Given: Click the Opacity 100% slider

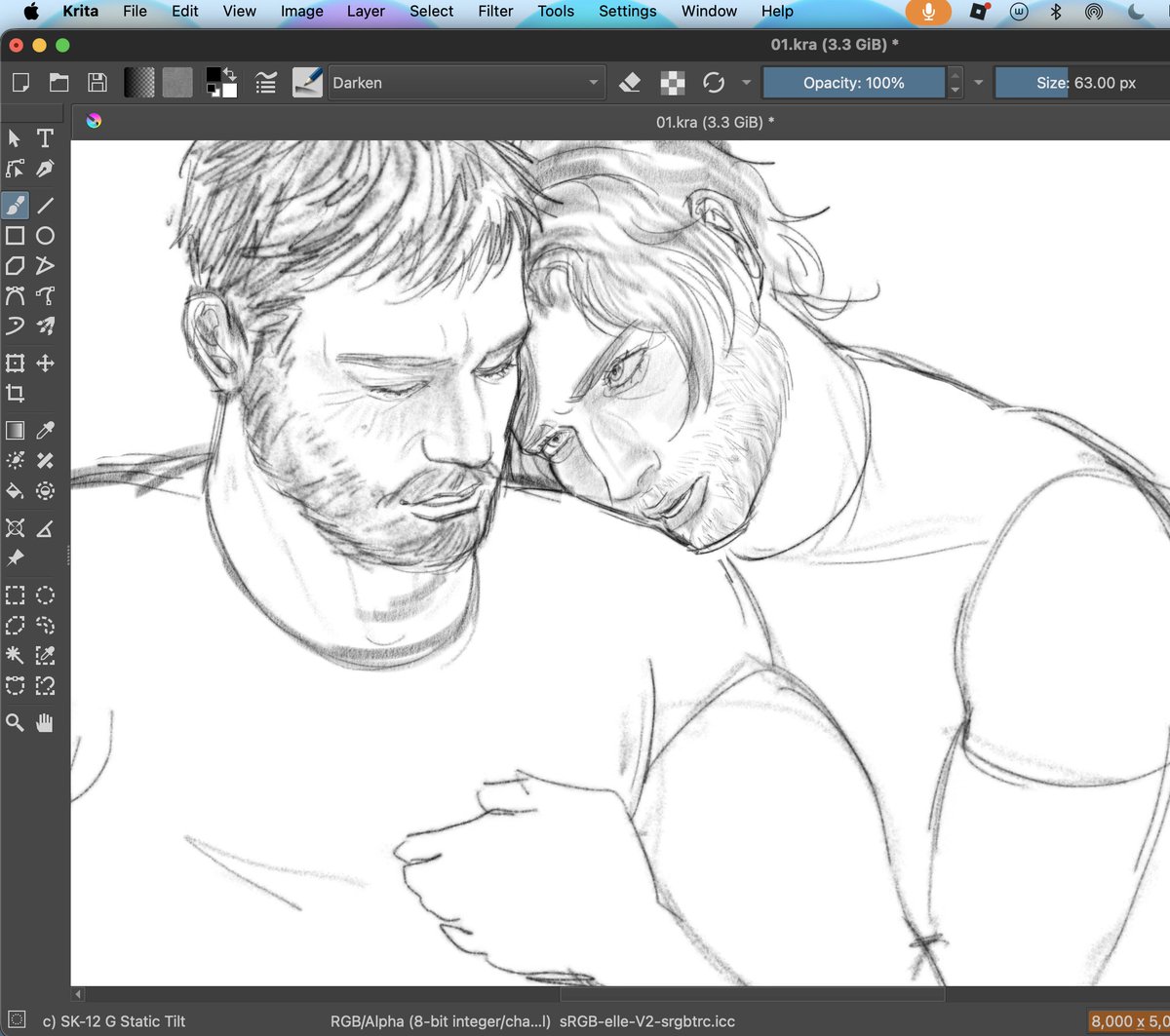Looking at the screenshot, I should [x=854, y=83].
